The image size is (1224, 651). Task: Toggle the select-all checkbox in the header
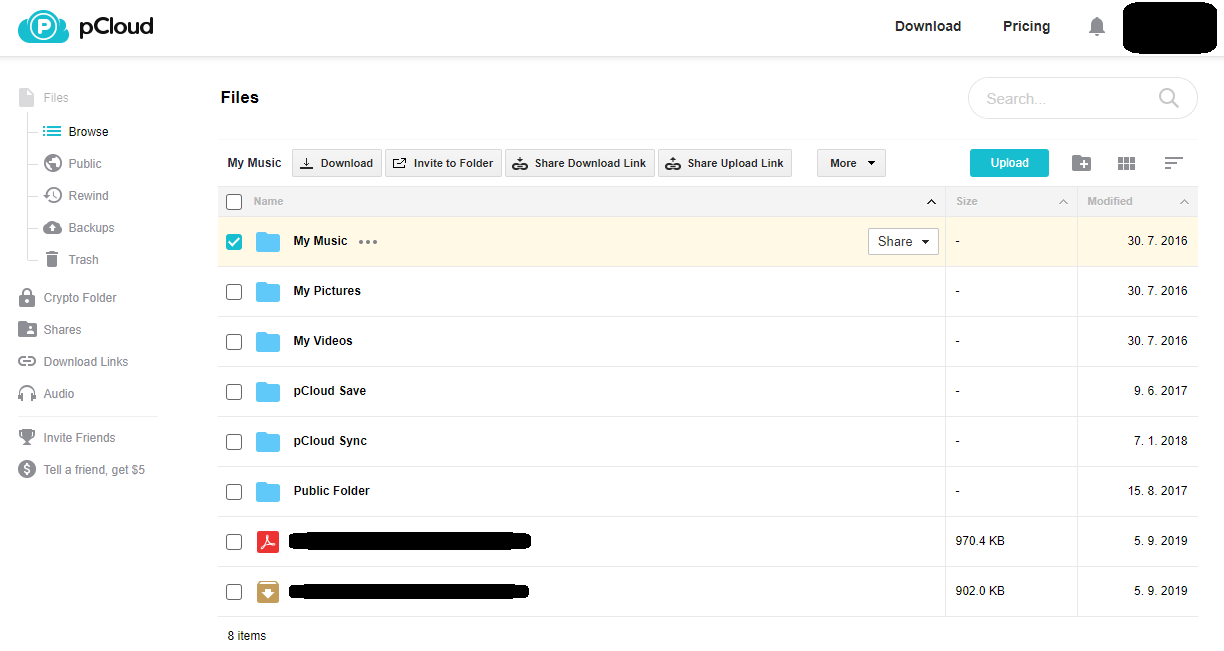[234, 202]
